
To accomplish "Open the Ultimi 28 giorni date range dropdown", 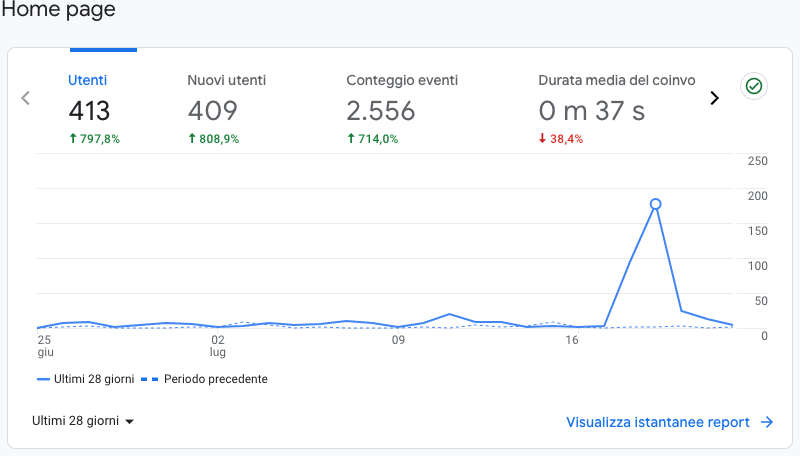I will (x=83, y=421).
